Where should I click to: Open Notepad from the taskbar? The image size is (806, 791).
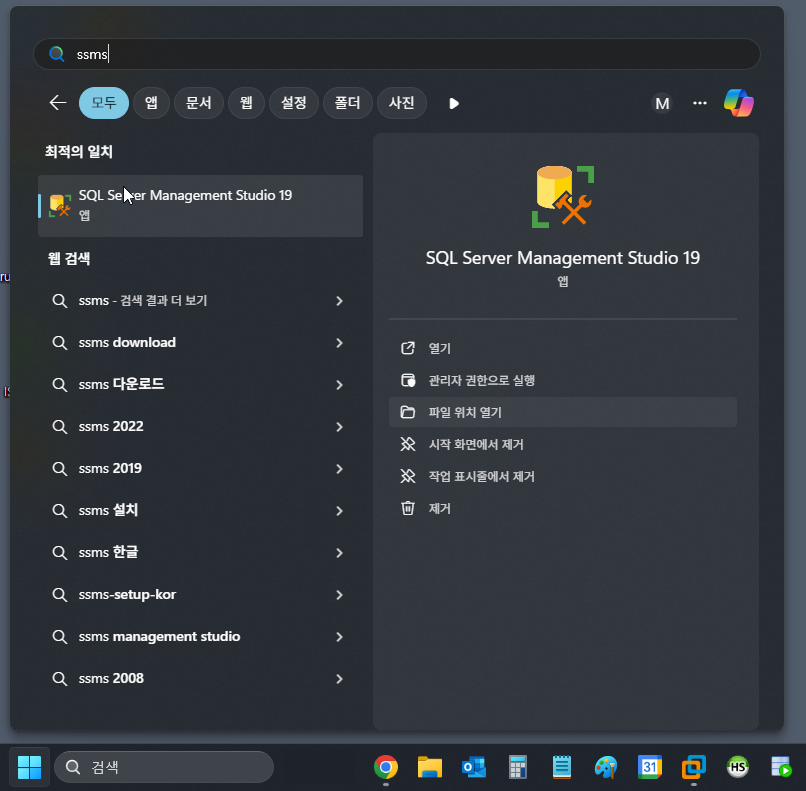[562, 767]
